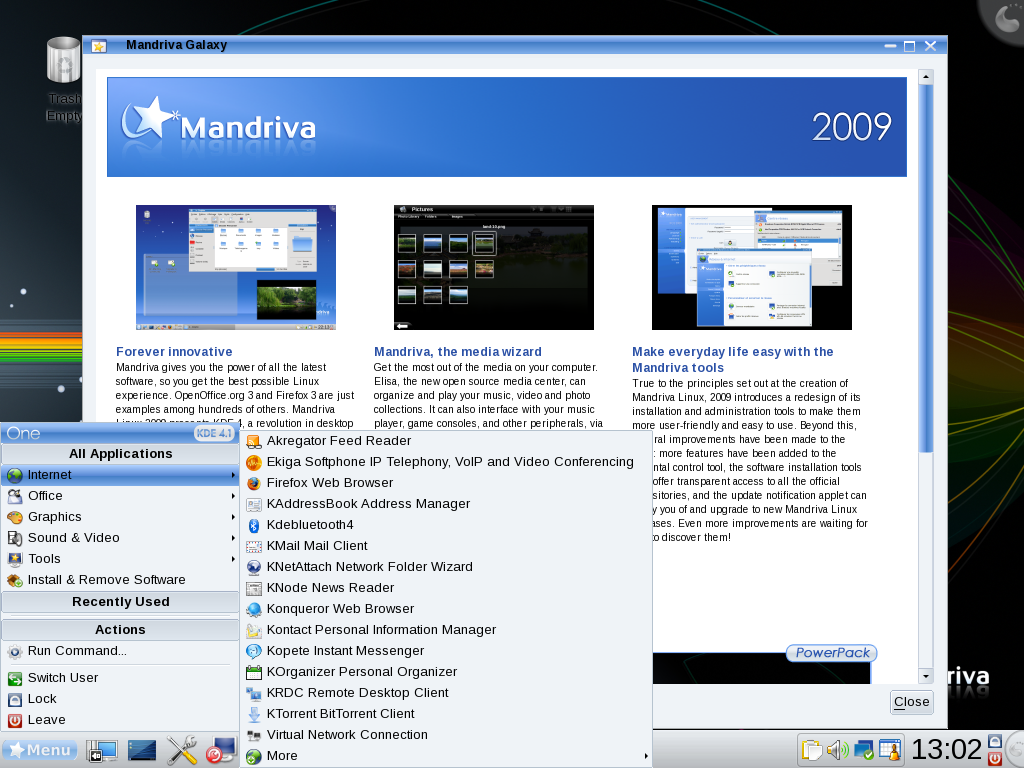
Task: Open the clipboard tray icon
Action: point(811,750)
